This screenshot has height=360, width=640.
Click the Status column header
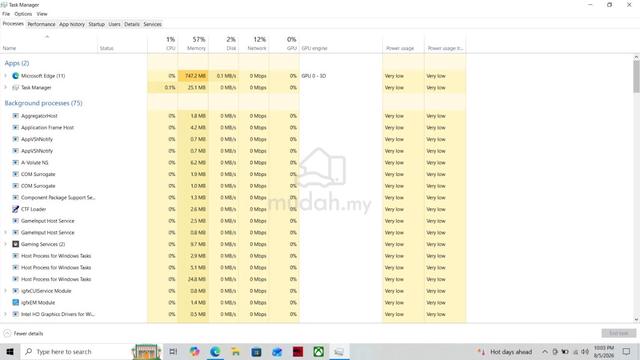pyautogui.click(x=122, y=43)
